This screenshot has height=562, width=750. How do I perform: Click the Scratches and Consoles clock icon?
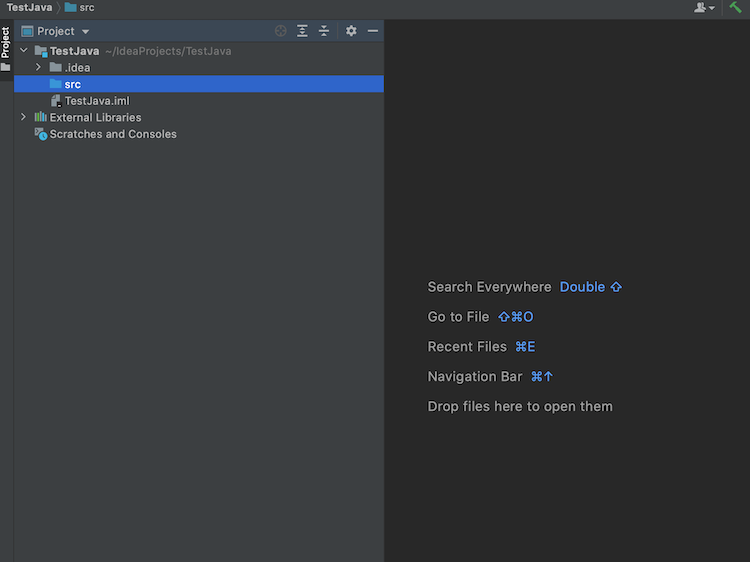coord(41,134)
